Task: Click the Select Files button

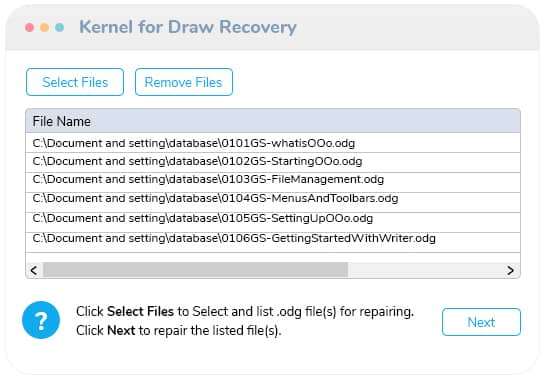Action: [75, 82]
